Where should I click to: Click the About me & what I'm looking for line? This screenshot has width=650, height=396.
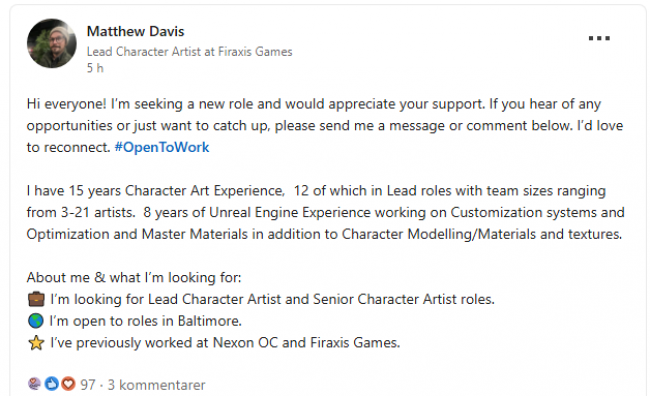[x=134, y=277]
